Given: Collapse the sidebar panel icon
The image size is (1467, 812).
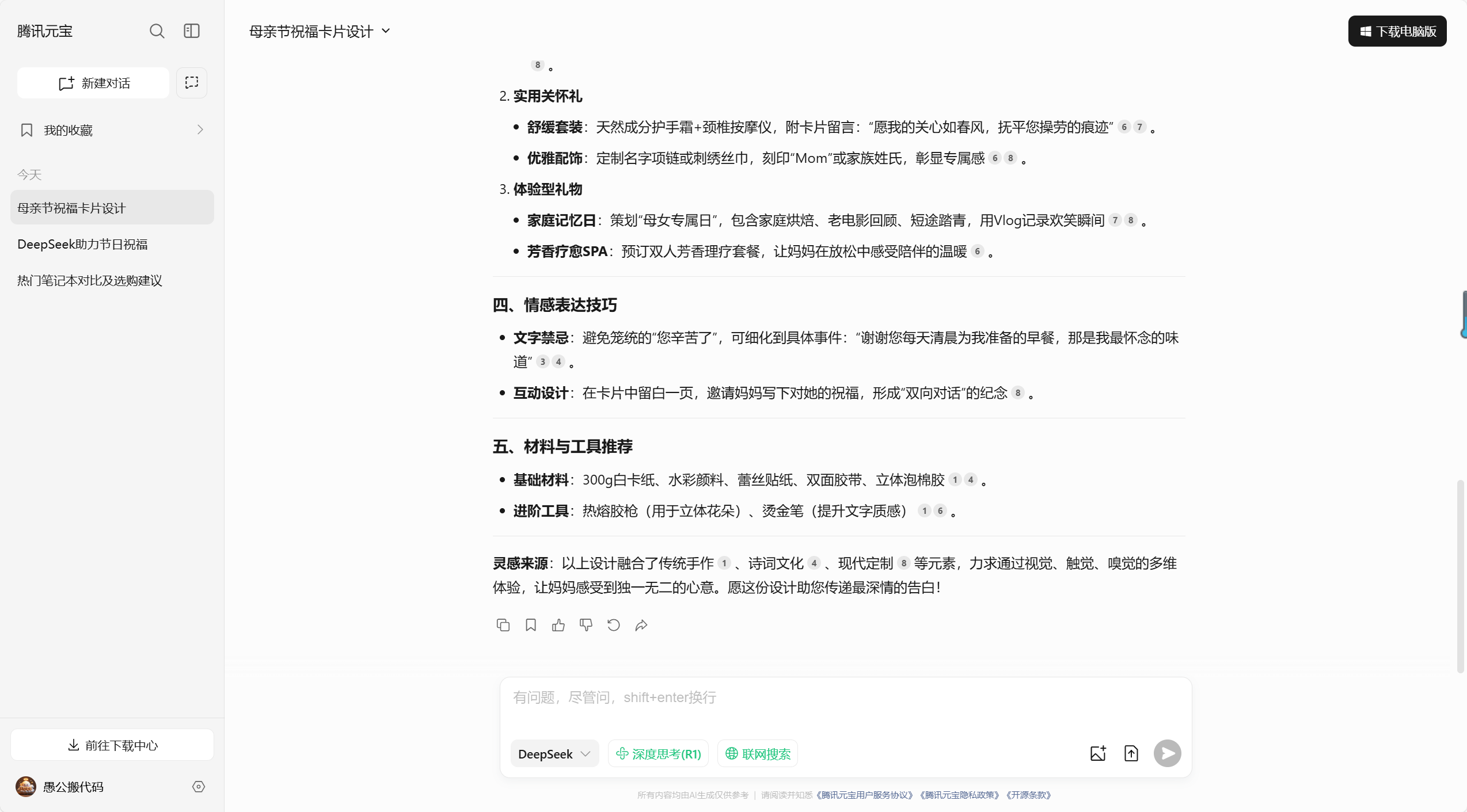Looking at the screenshot, I should coord(192,31).
